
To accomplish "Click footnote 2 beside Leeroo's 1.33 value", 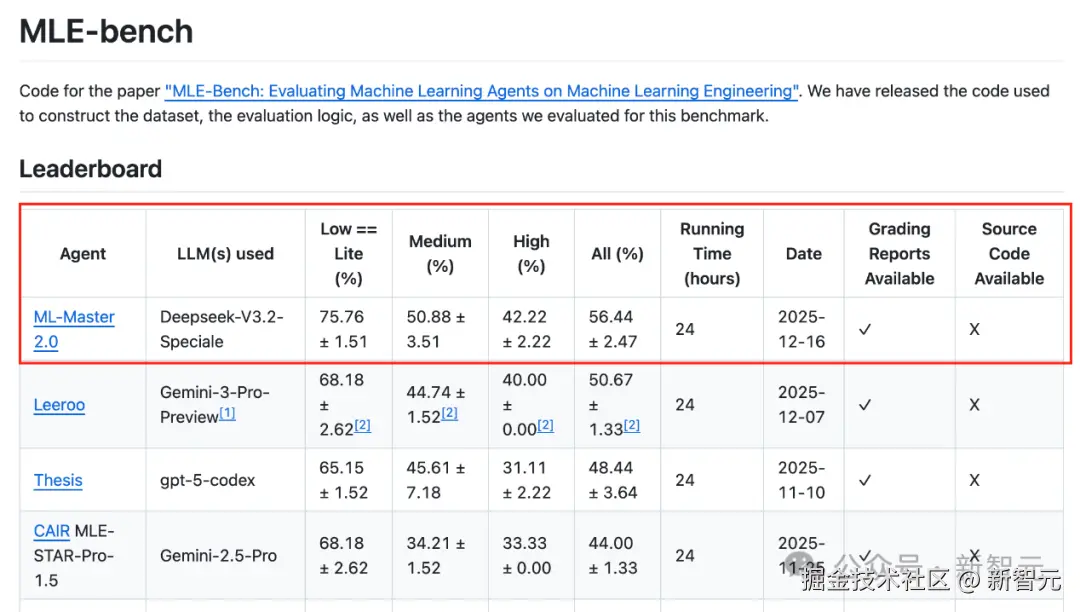I will (x=632, y=425).
